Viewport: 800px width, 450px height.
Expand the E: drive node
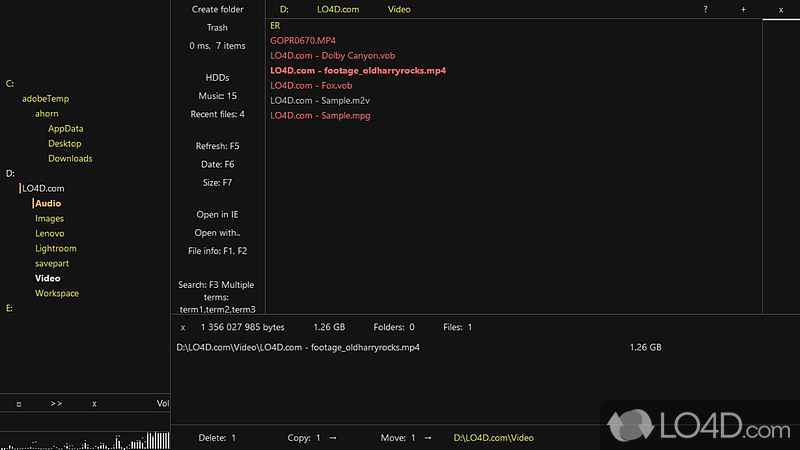tap(10, 308)
